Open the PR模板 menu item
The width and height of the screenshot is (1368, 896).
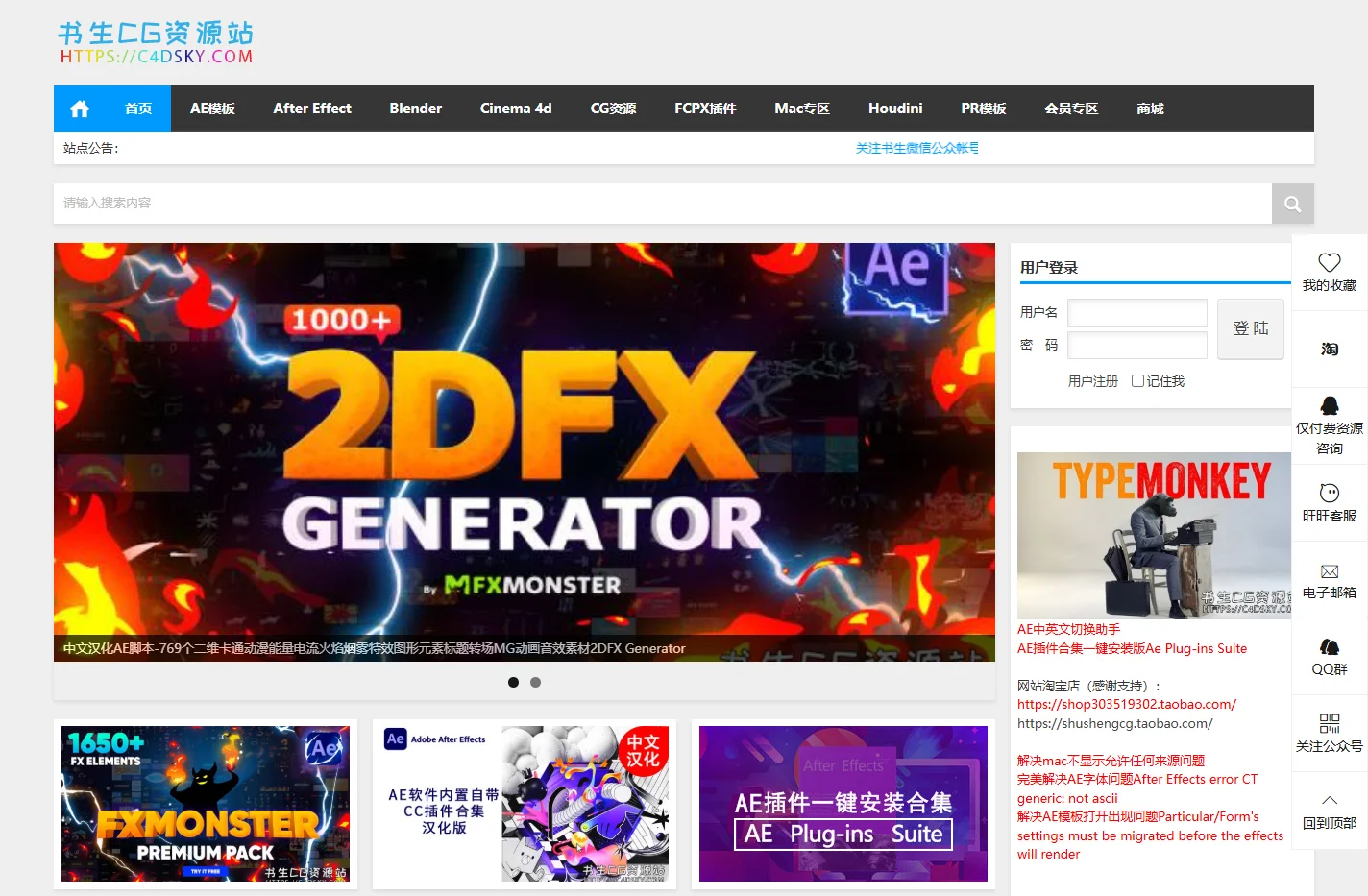tap(984, 109)
